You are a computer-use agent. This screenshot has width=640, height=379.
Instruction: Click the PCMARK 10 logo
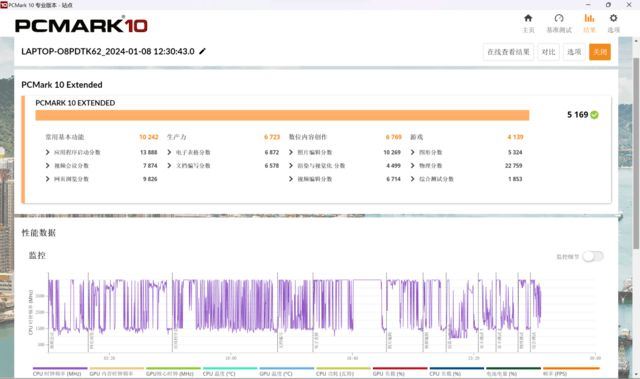click(x=81, y=25)
